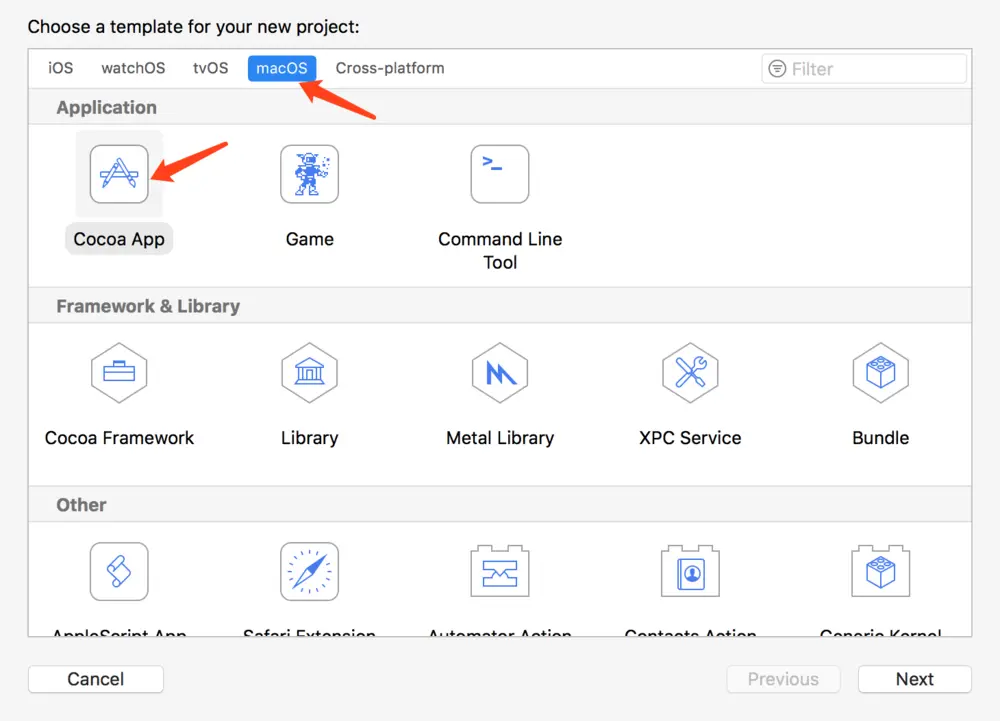Choose the Game template icon
This screenshot has width=1000, height=721.
(309, 174)
